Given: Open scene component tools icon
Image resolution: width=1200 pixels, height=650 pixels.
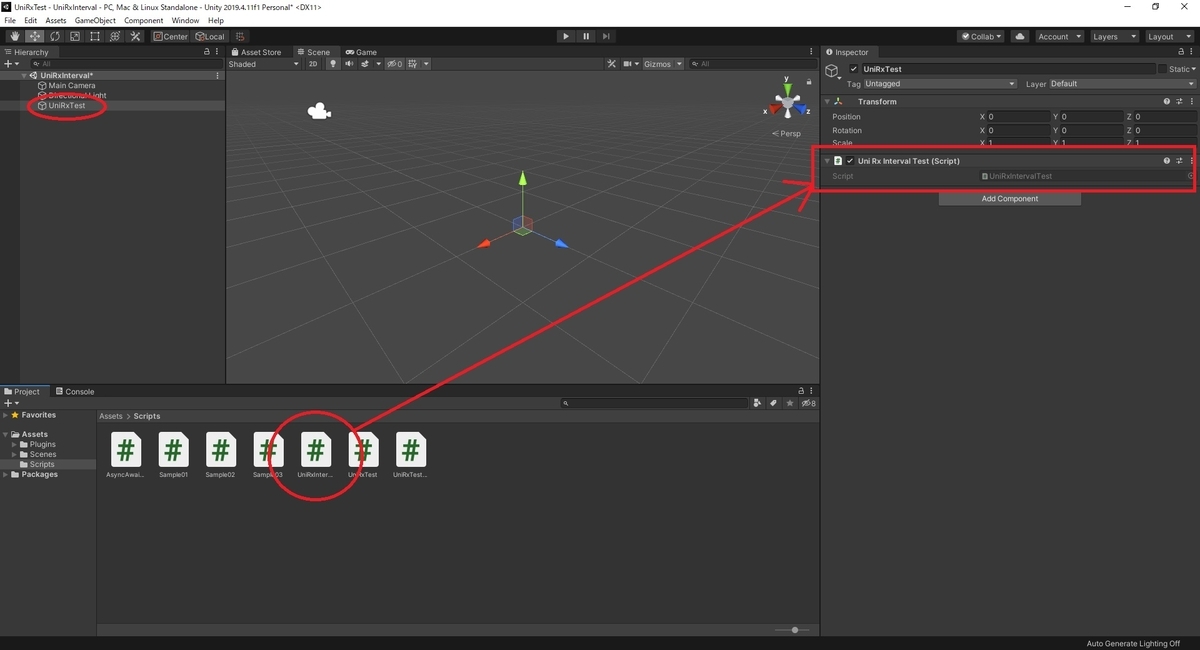Looking at the screenshot, I should [x=613, y=64].
